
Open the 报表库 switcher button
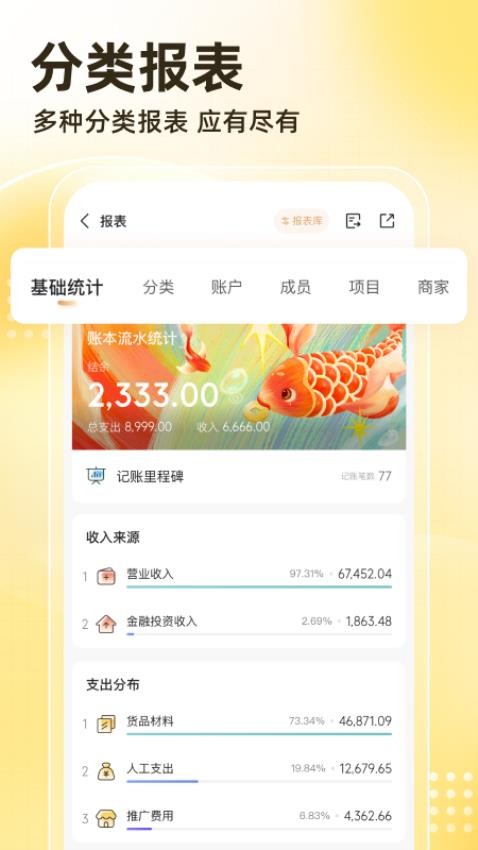pos(301,221)
